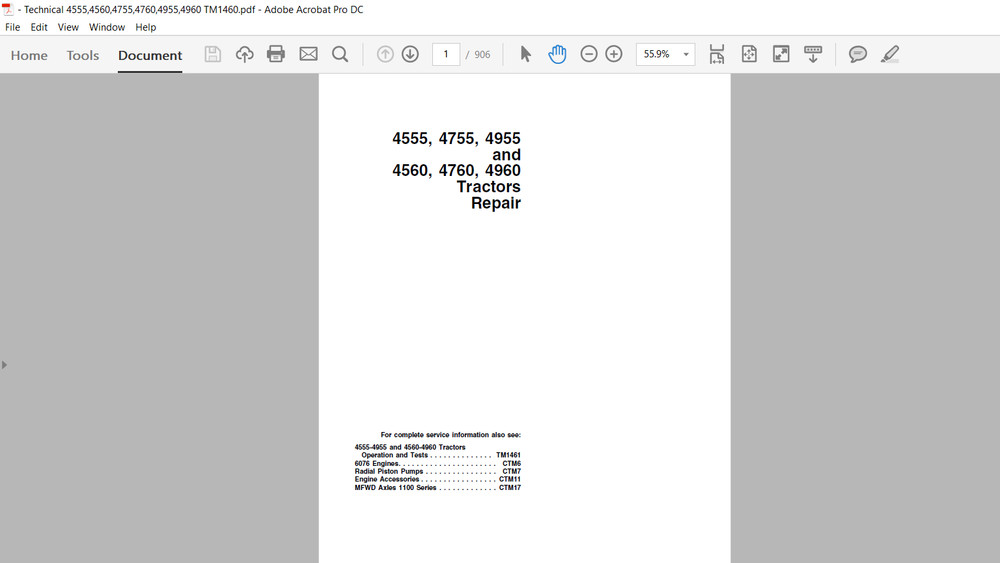
Task: Open the File menu
Action: pyautogui.click(x=13, y=27)
